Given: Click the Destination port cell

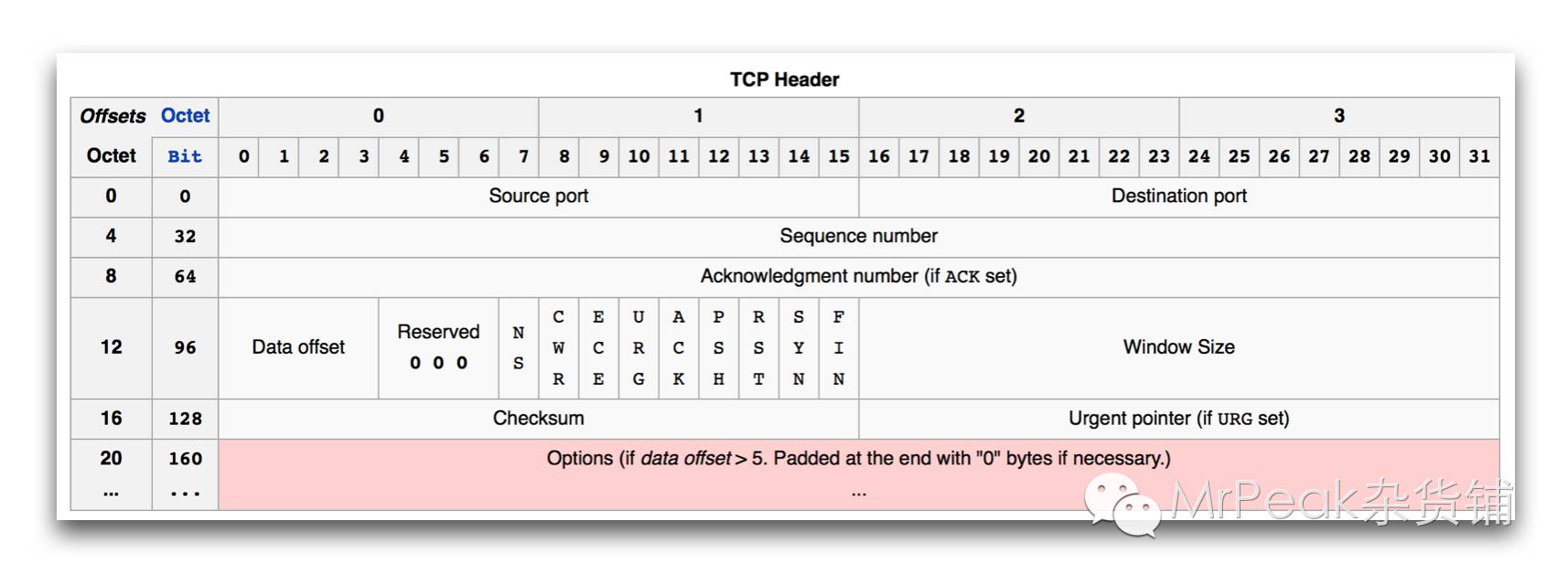Looking at the screenshot, I should (x=1178, y=197).
